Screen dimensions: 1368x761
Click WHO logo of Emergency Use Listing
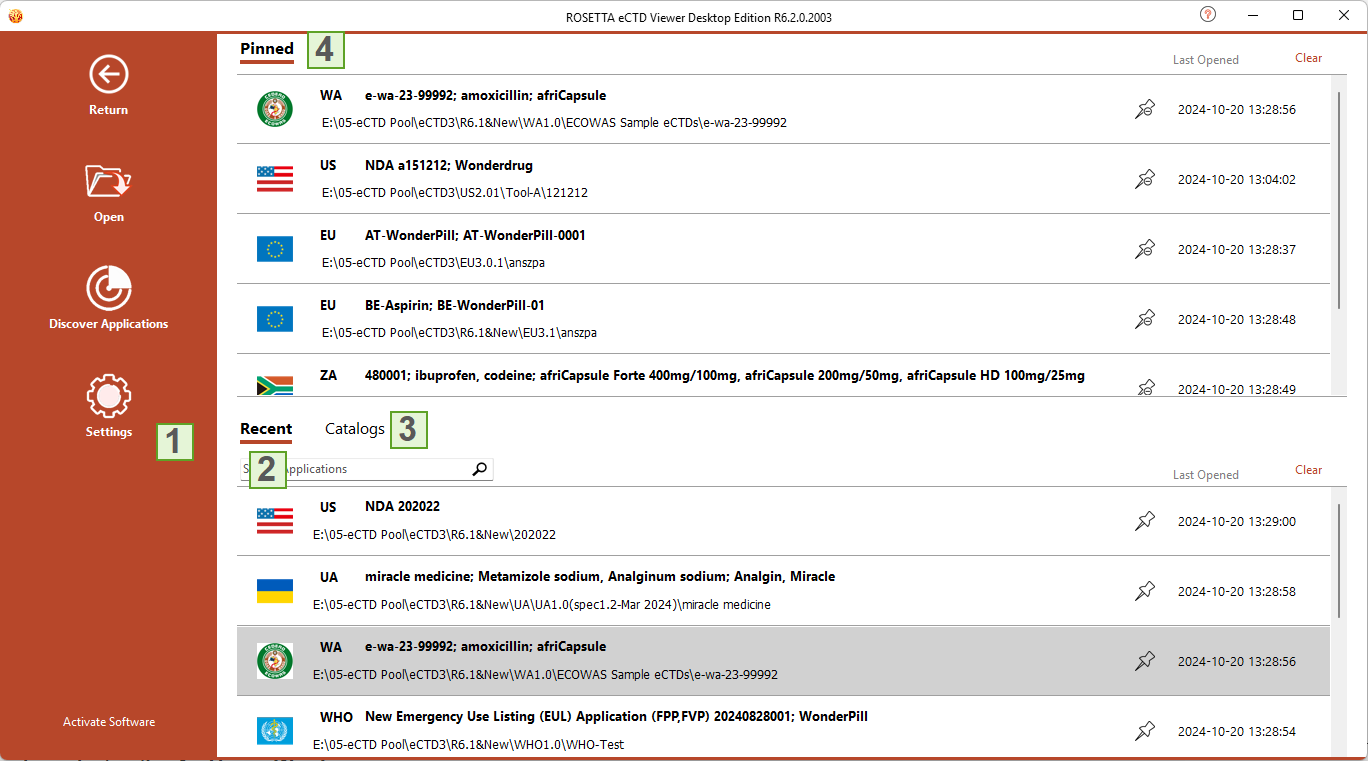pyautogui.click(x=275, y=731)
